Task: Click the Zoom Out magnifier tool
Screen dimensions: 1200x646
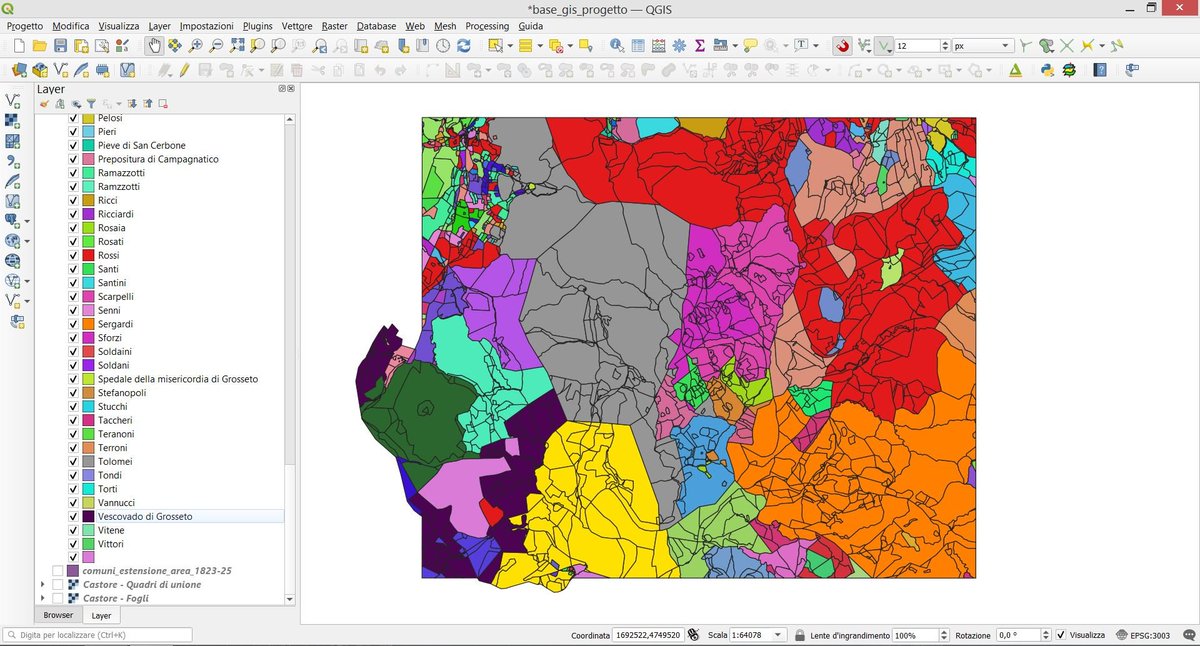Action: [x=216, y=46]
